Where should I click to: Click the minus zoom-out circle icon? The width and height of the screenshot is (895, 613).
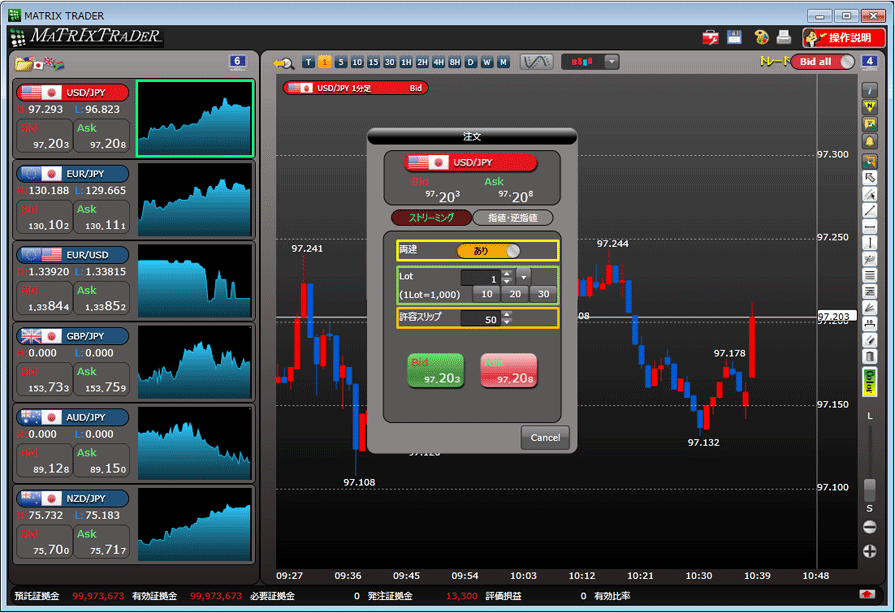(x=869, y=527)
